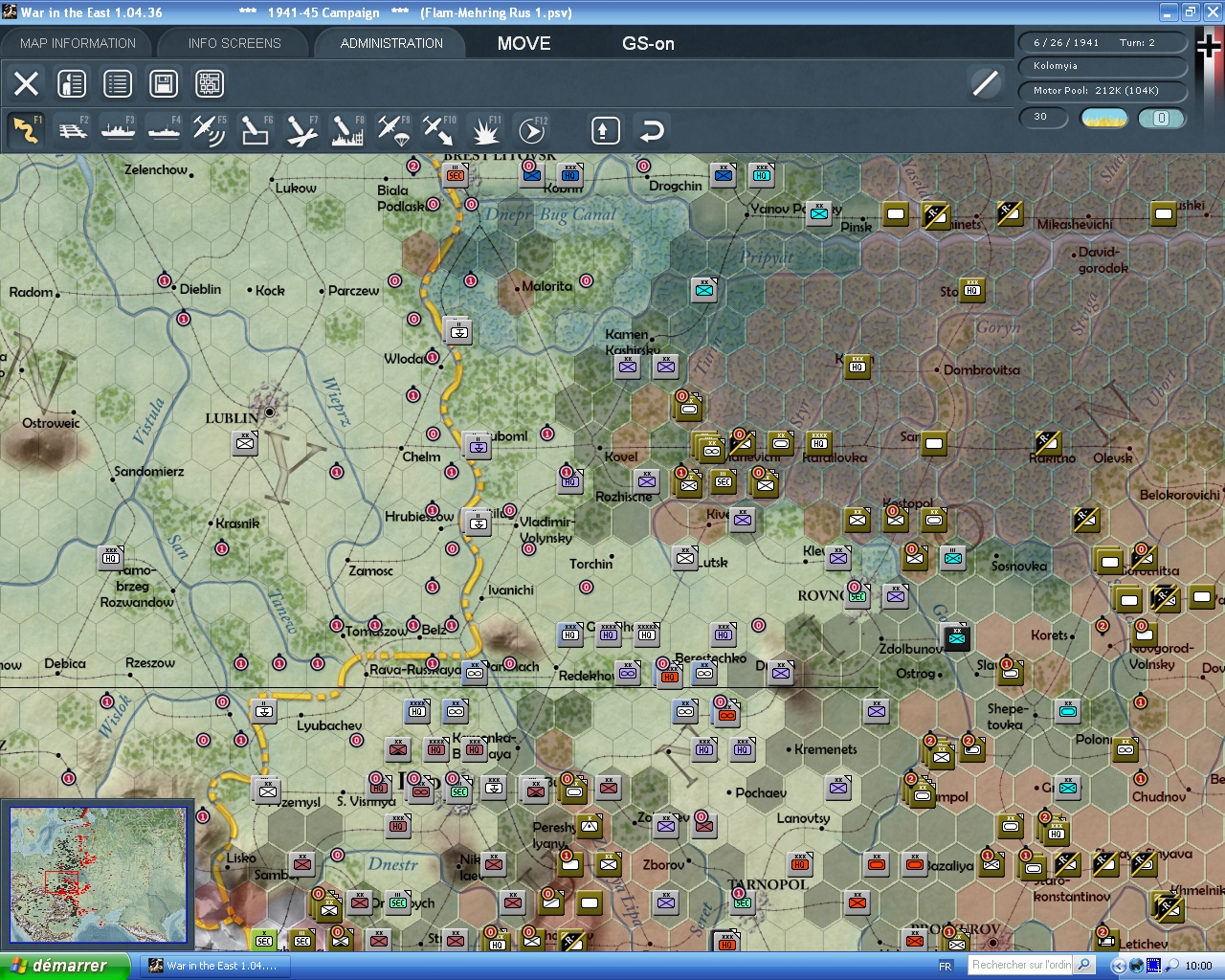The height and width of the screenshot is (980, 1225).
Task: Select the F11 explosion mode icon
Action: [485, 130]
